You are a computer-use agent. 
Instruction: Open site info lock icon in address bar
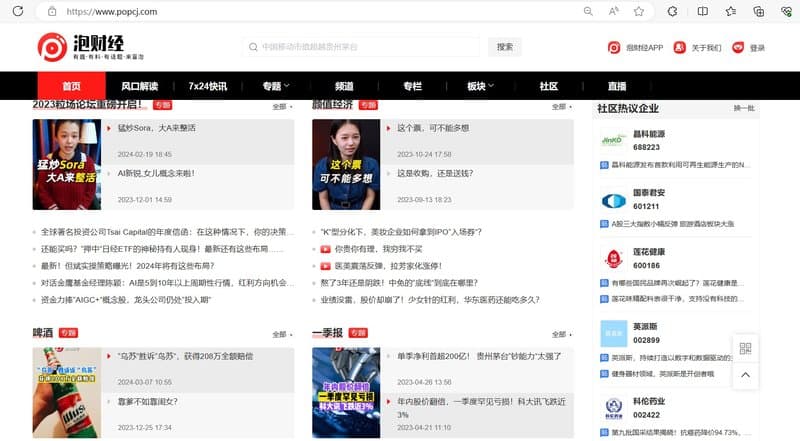[x=52, y=11]
